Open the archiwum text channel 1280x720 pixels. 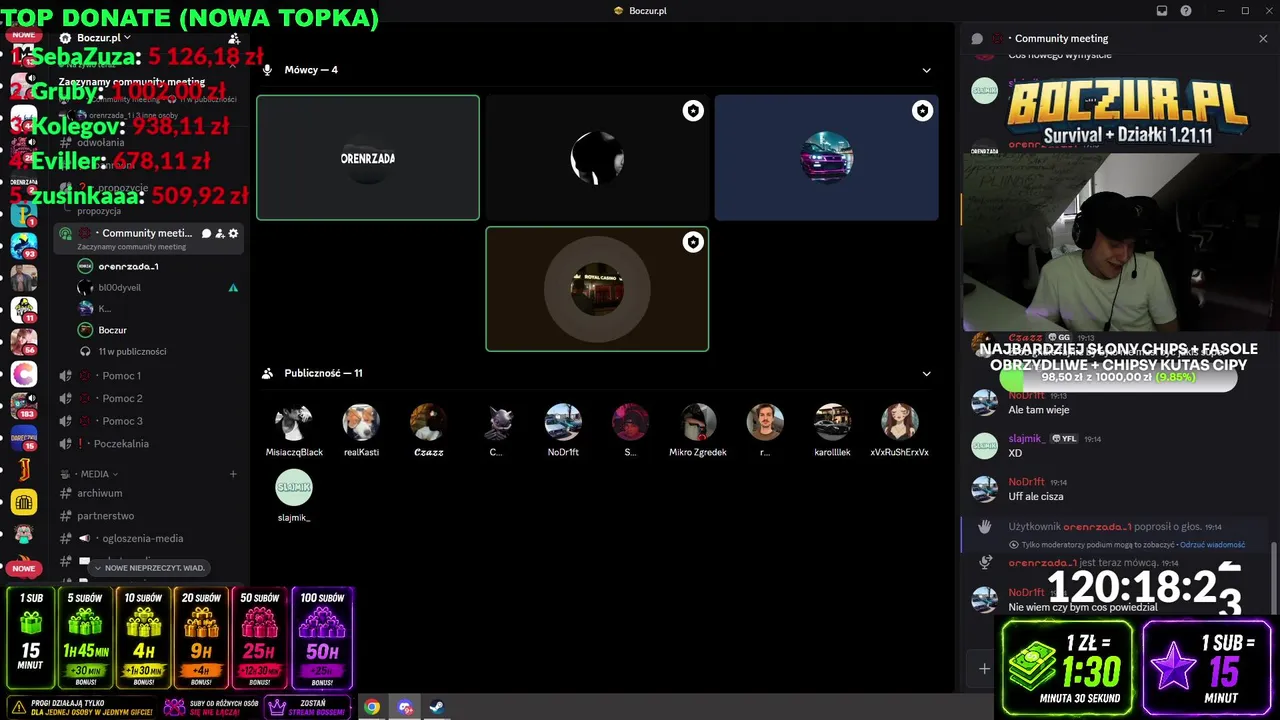point(150,493)
